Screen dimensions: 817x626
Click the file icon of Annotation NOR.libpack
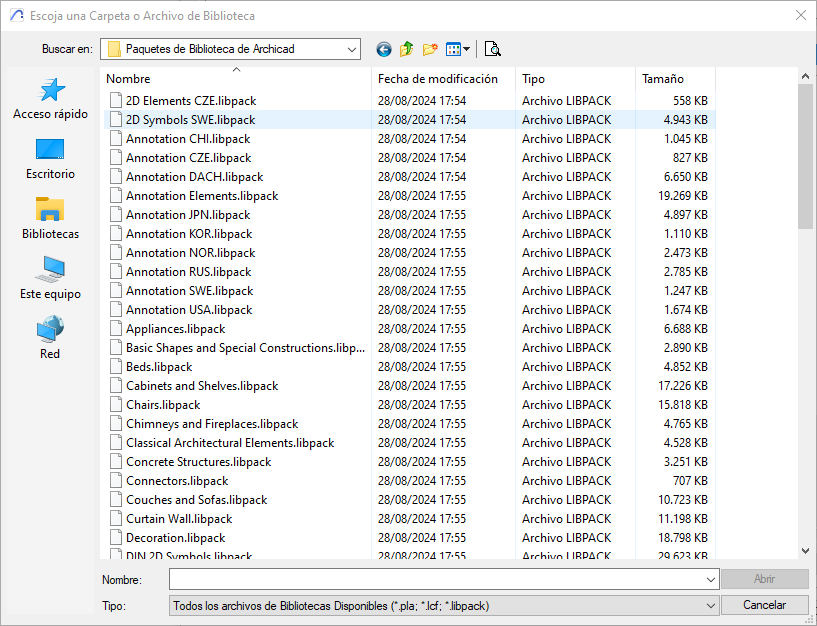click(x=116, y=252)
